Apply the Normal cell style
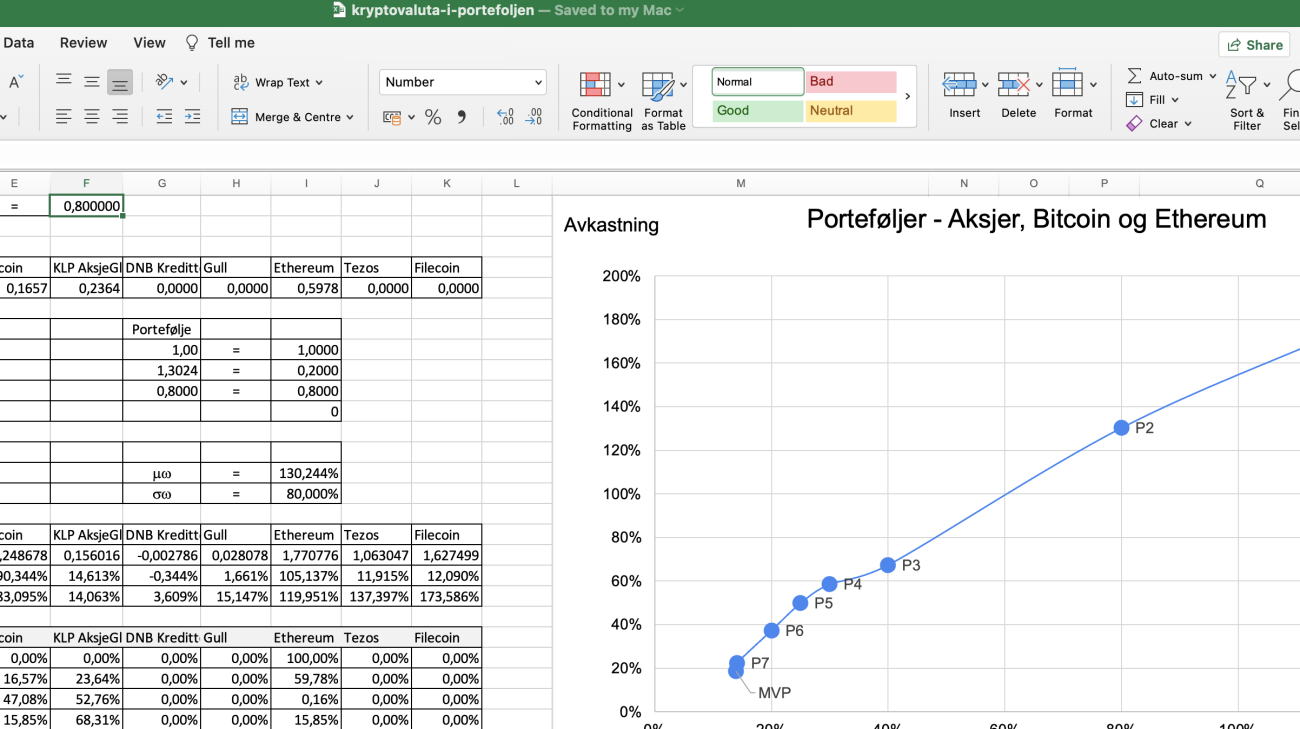Viewport: 1300px width, 729px height. (x=758, y=82)
